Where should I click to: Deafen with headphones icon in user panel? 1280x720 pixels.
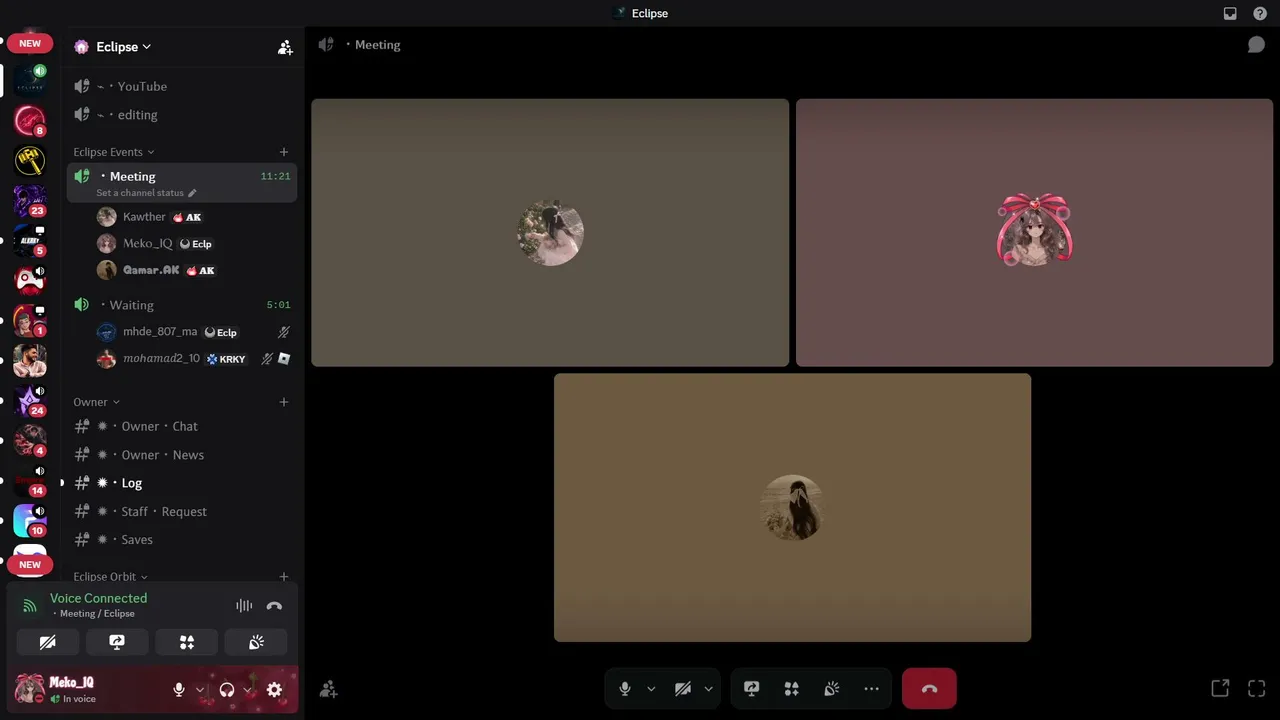coord(227,690)
